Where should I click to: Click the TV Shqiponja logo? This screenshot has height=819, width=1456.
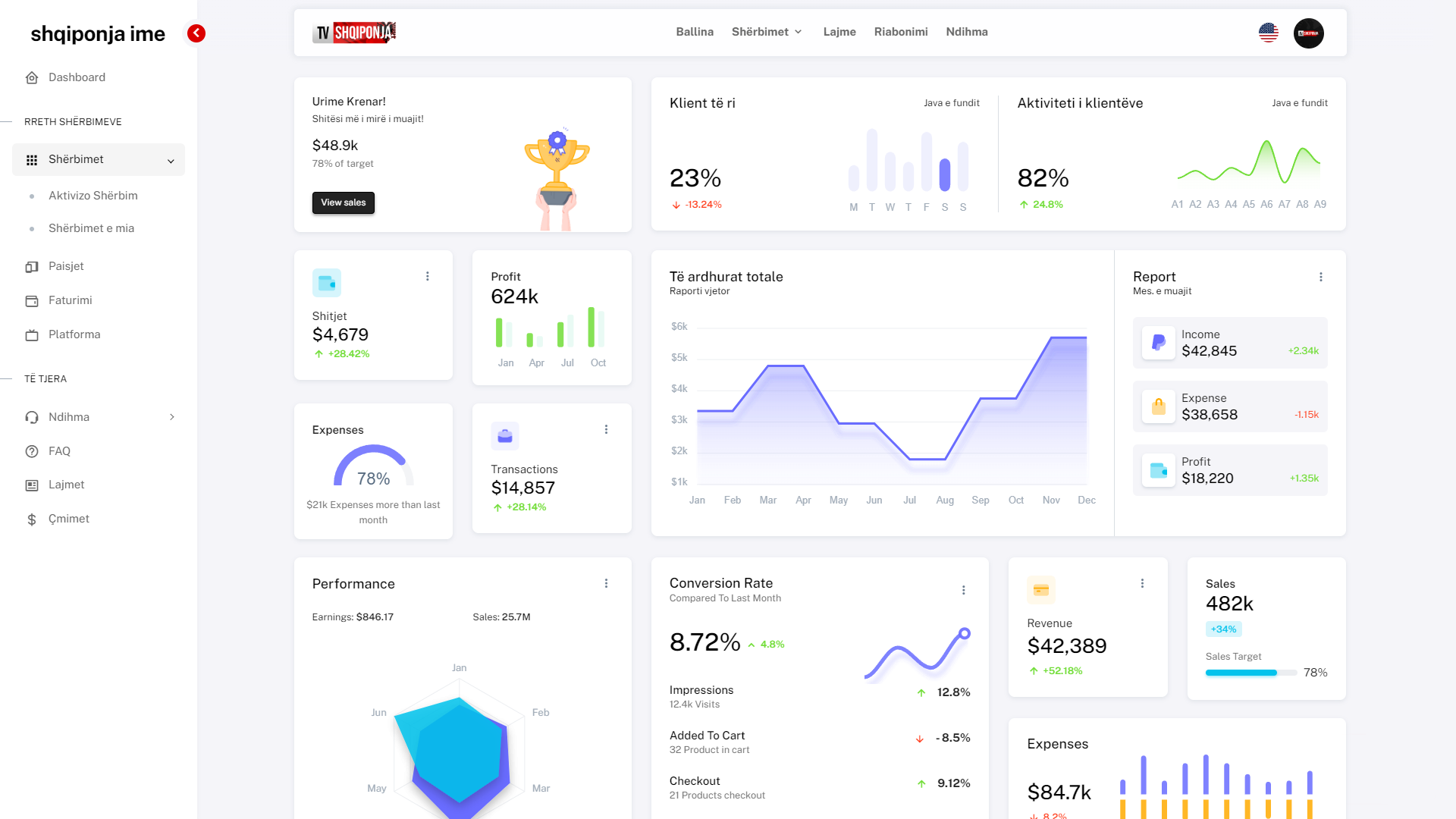[x=354, y=33]
